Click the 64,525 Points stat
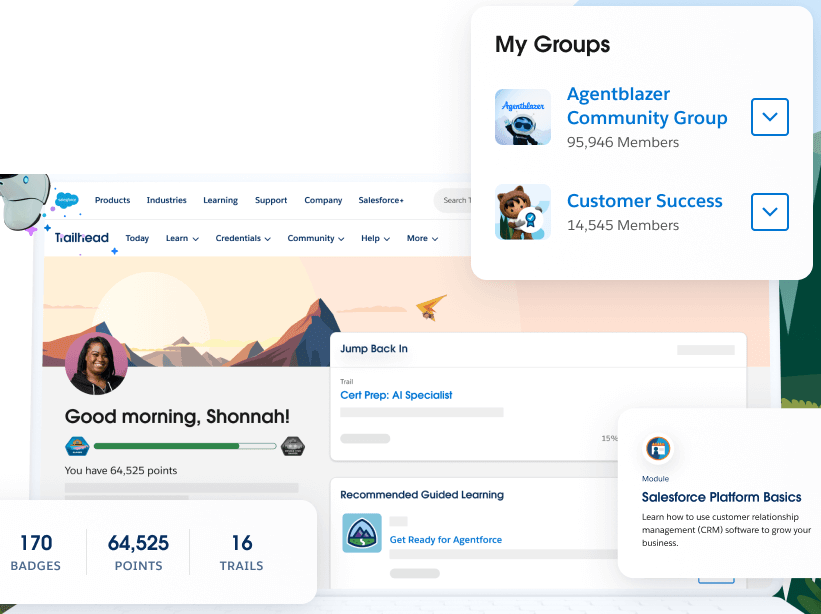The width and height of the screenshot is (821, 614). point(138,552)
